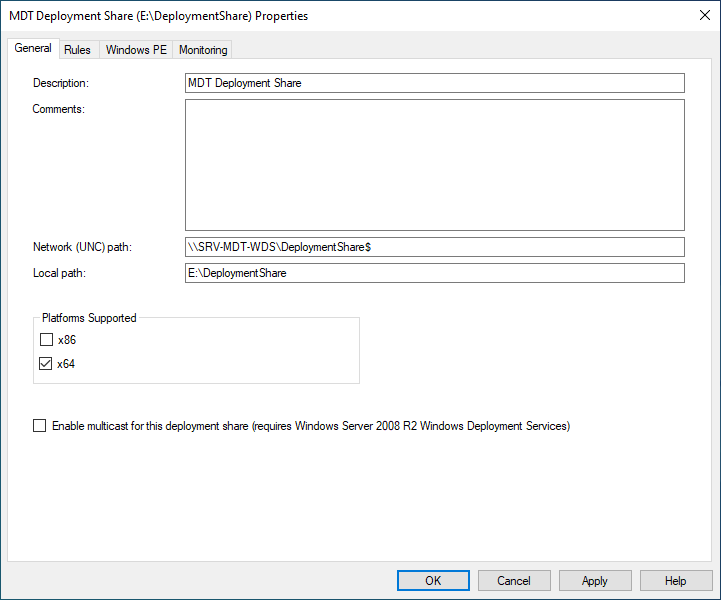Screen dimensions: 721x600
Task: Switch to the General tab
Action: [x=33, y=48]
